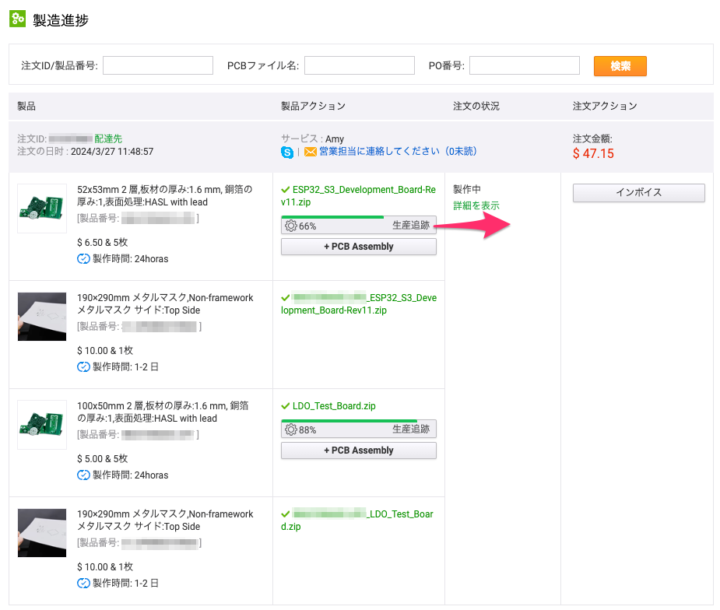Click gear icon in 88% production tracker
This screenshot has width=720, height=610.
pos(291,430)
